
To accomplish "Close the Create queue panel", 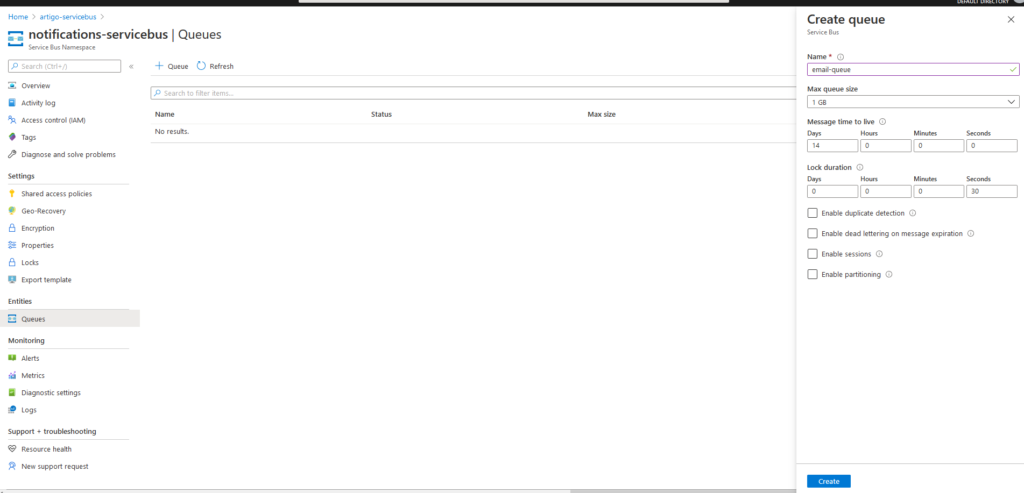I will [x=1011, y=20].
